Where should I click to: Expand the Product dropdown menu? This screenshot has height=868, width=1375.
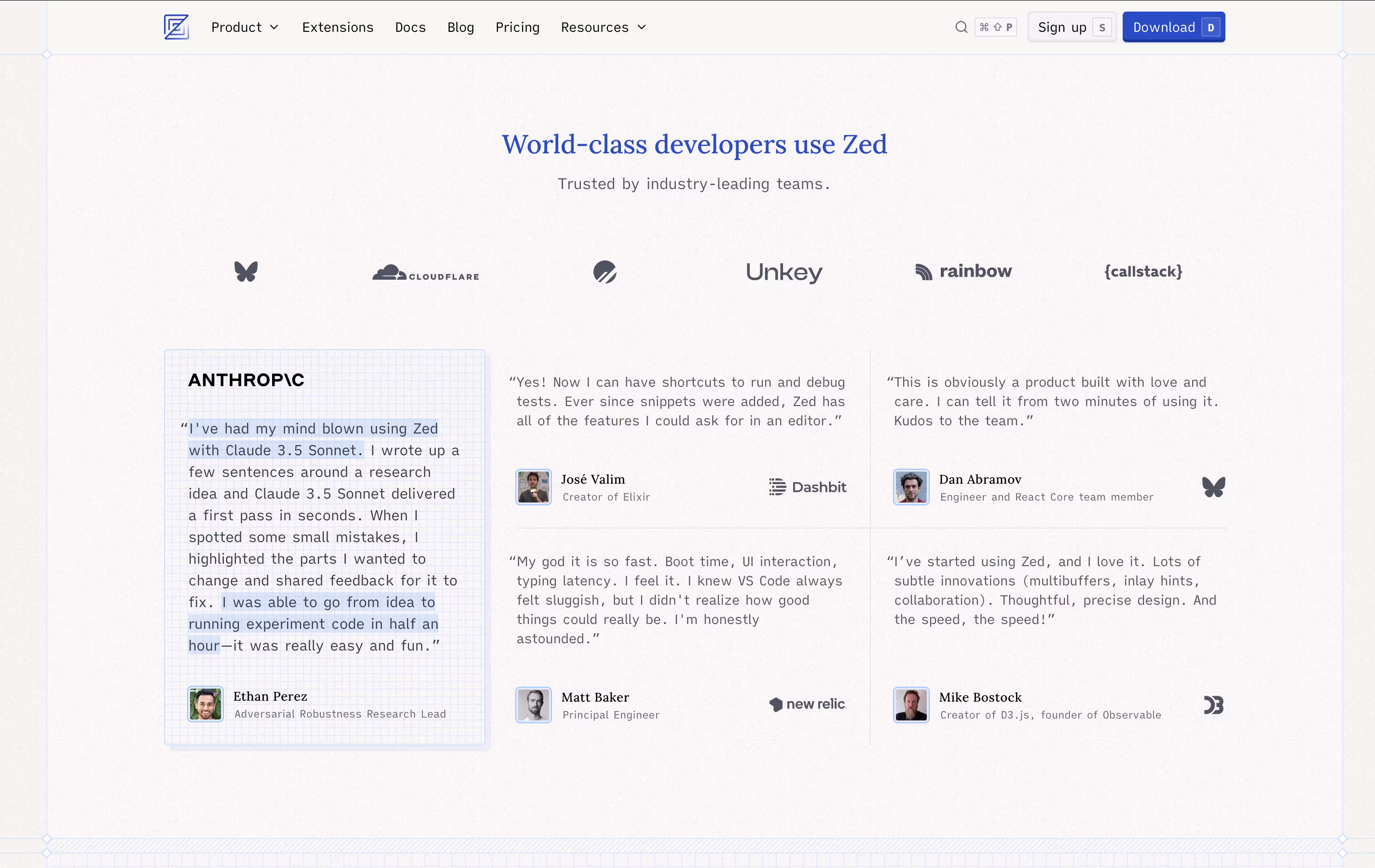(x=245, y=27)
